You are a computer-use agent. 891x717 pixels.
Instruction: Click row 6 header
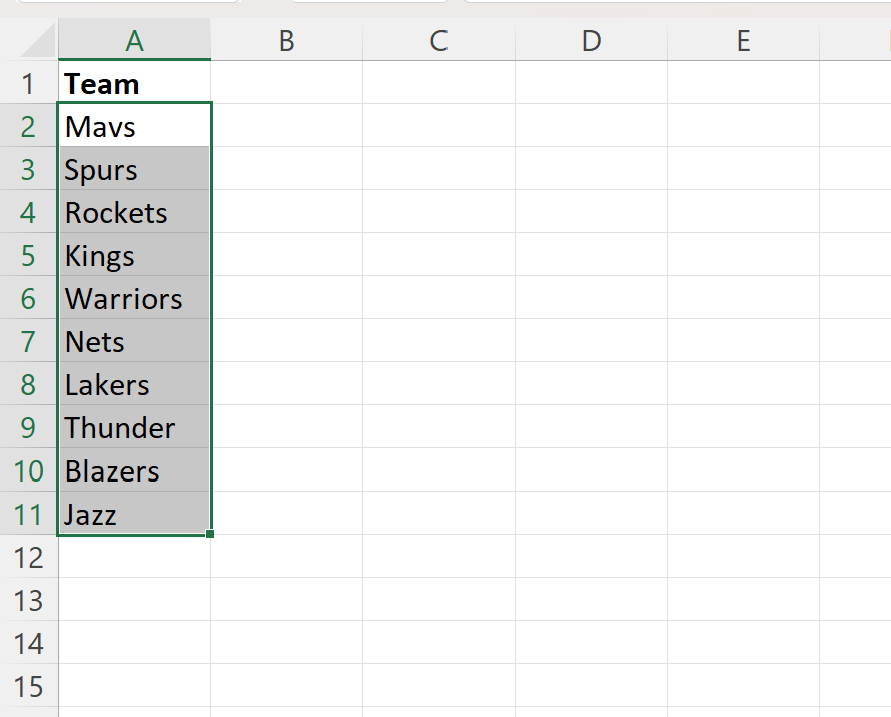(28, 299)
